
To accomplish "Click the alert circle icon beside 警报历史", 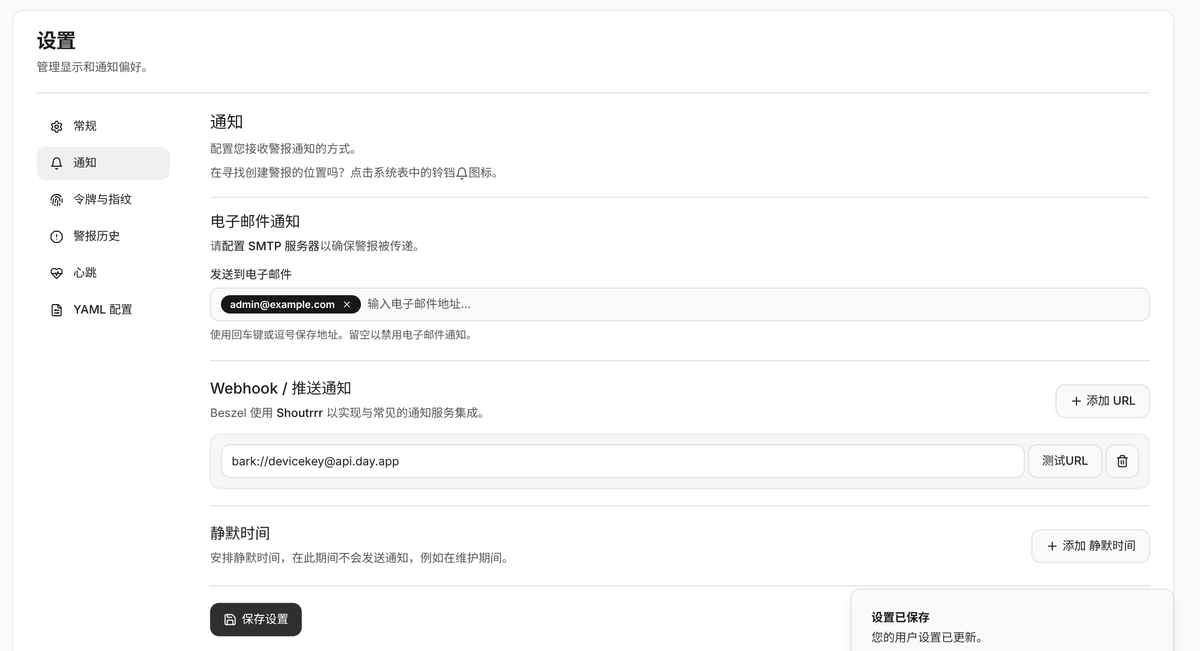I will (56, 237).
